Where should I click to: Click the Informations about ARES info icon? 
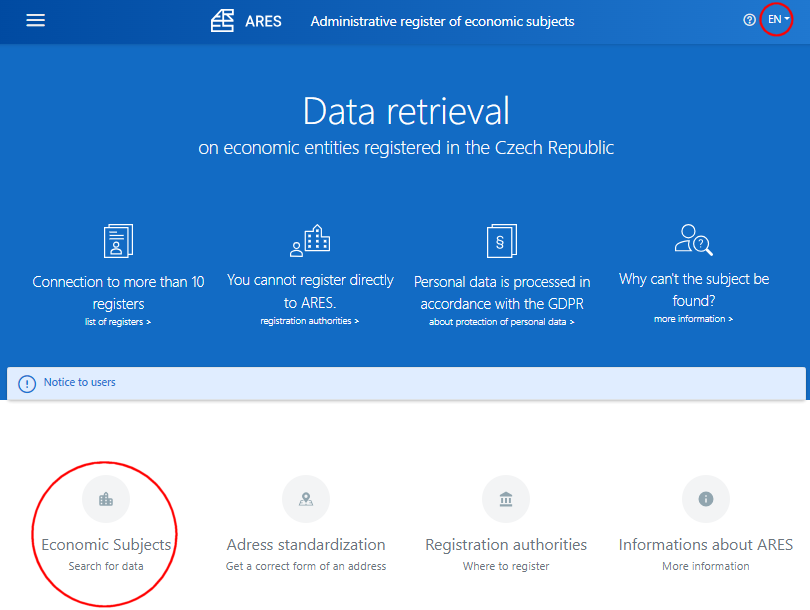pos(706,499)
